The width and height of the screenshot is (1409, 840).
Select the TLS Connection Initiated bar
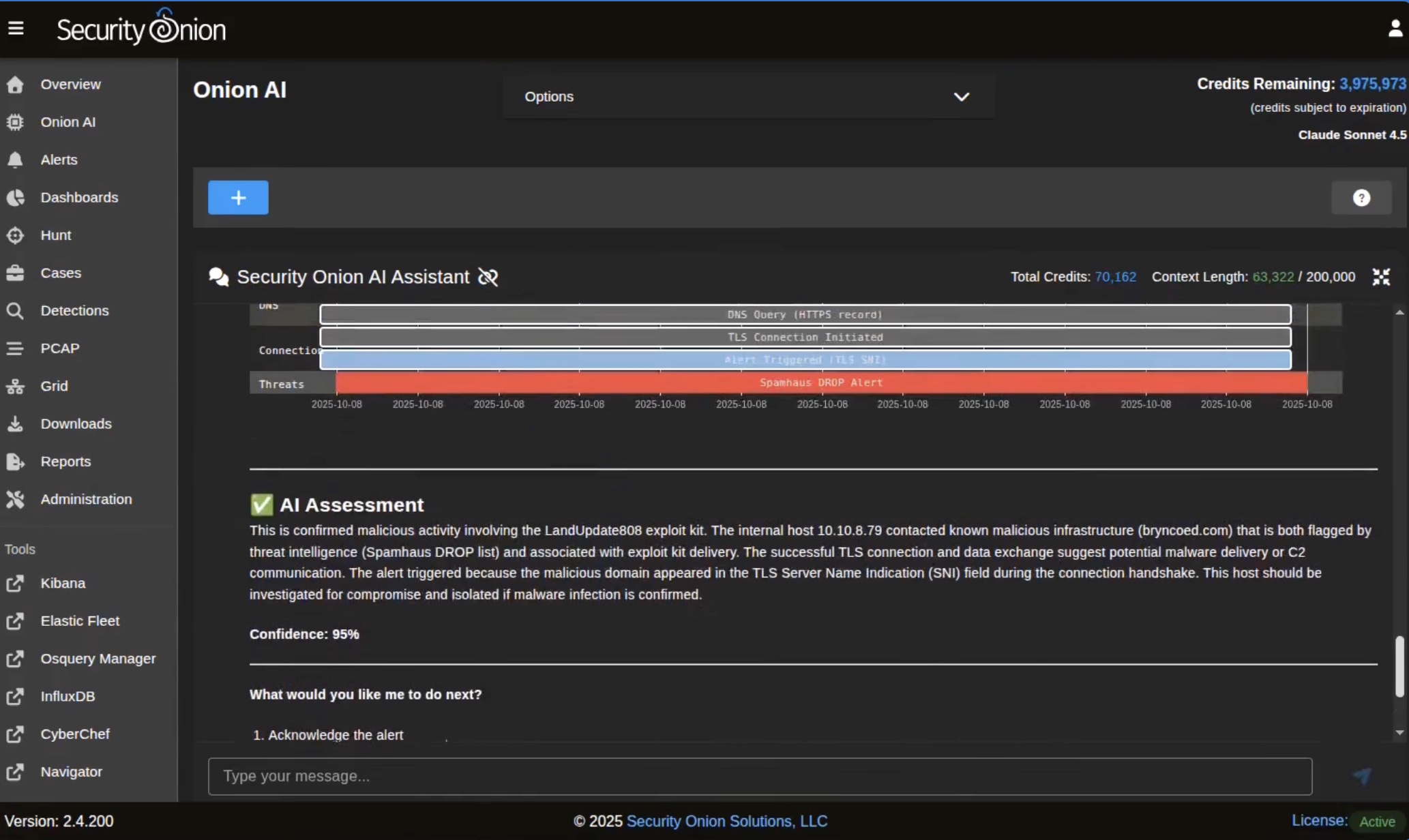coord(805,337)
